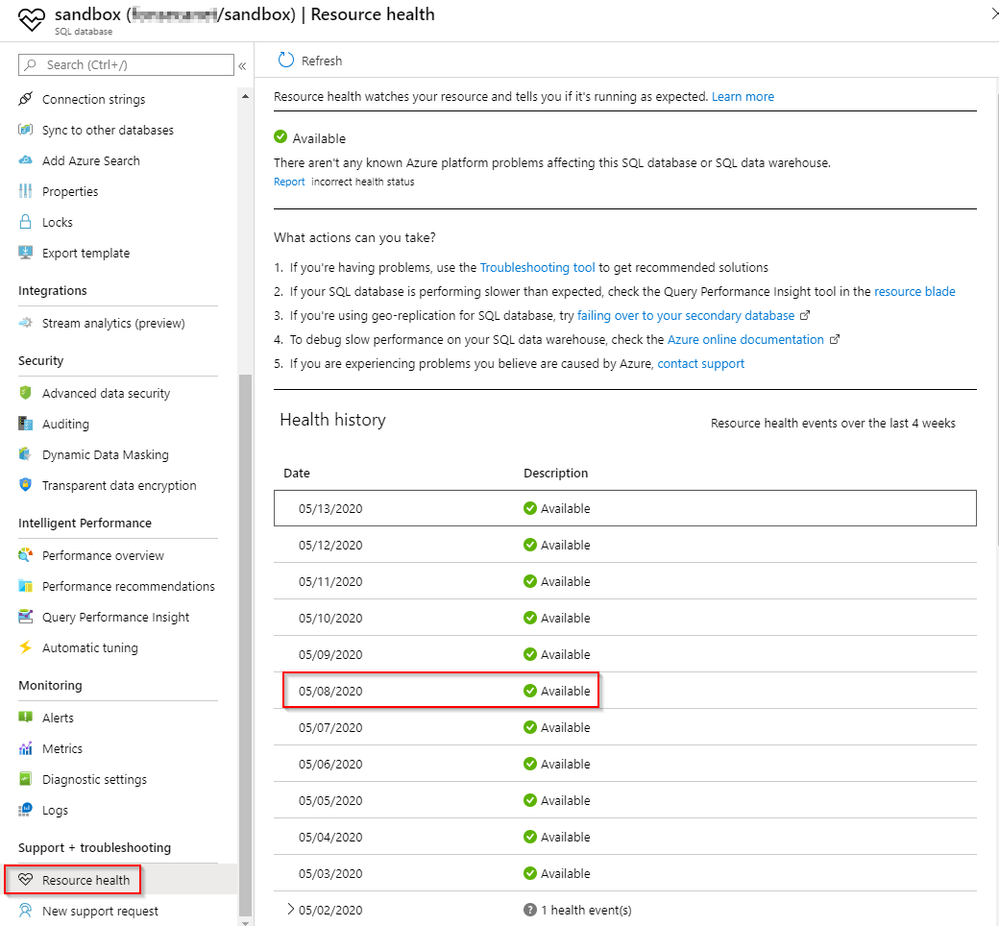Click the Advanced data security shield icon

pyautogui.click(x=26, y=393)
